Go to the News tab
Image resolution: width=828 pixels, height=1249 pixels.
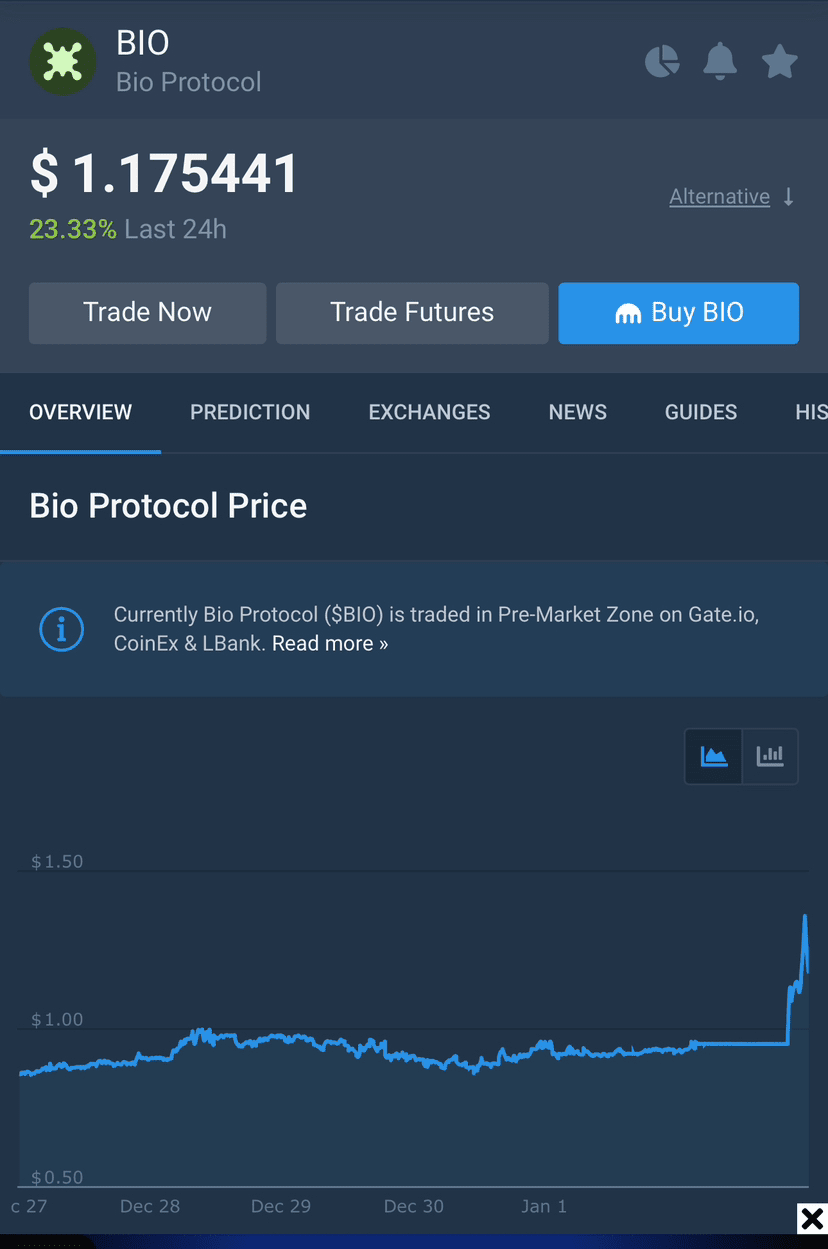577,412
